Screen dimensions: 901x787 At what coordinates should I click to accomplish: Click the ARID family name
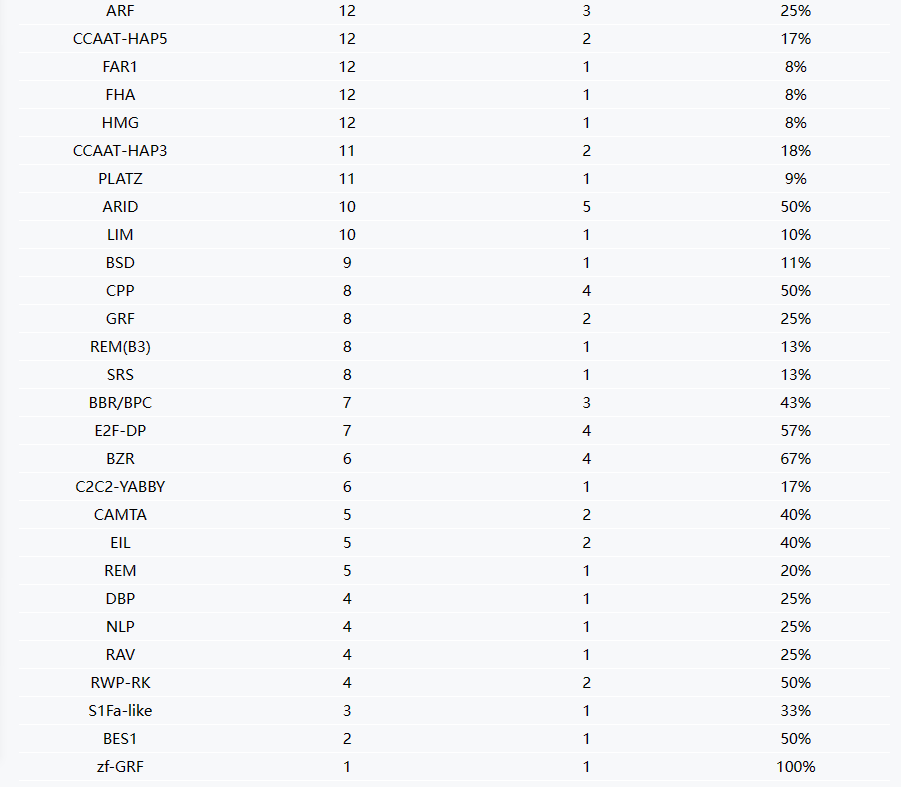120,207
